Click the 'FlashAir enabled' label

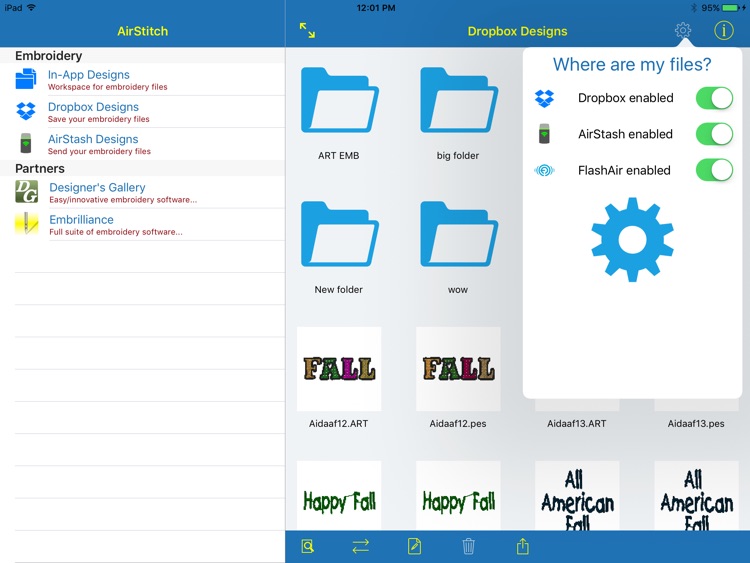(624, 170)
